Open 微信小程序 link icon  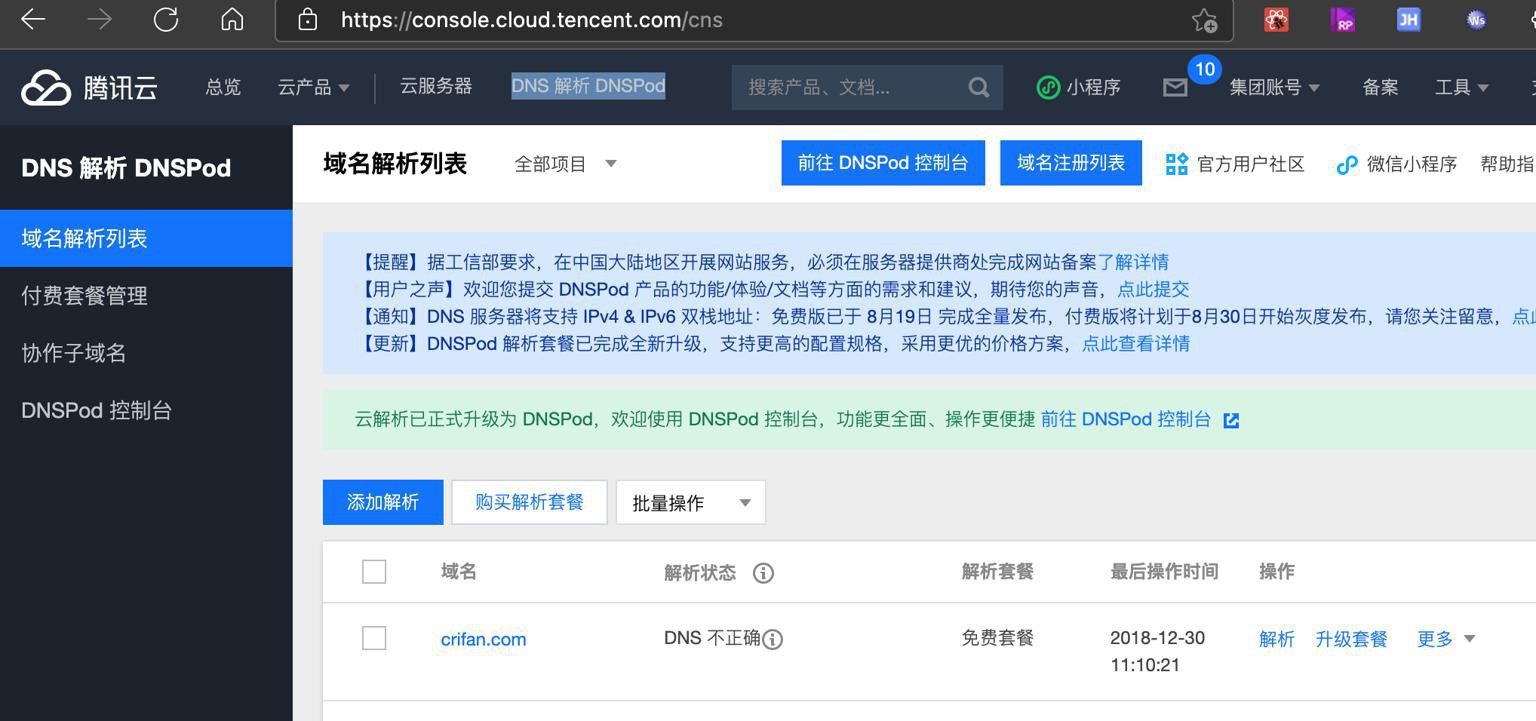[1347, 164]
